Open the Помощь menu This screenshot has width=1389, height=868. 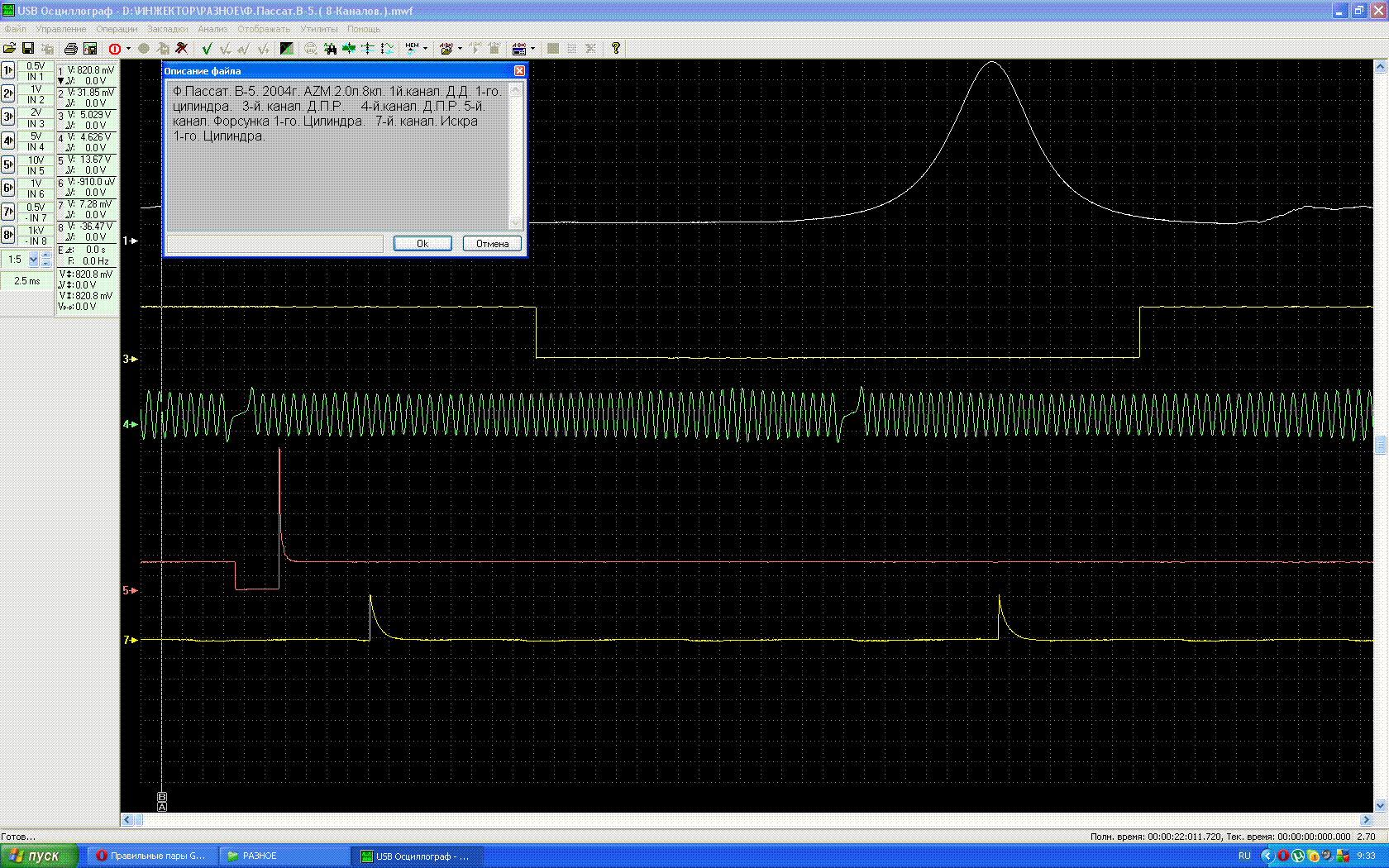(x=364, y=29)
